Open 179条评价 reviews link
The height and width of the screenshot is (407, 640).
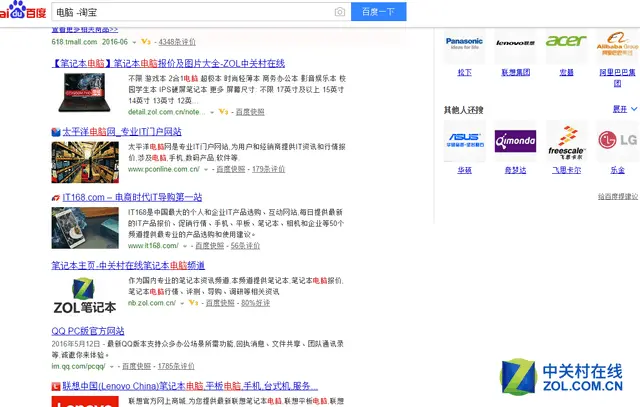[268, 169]
